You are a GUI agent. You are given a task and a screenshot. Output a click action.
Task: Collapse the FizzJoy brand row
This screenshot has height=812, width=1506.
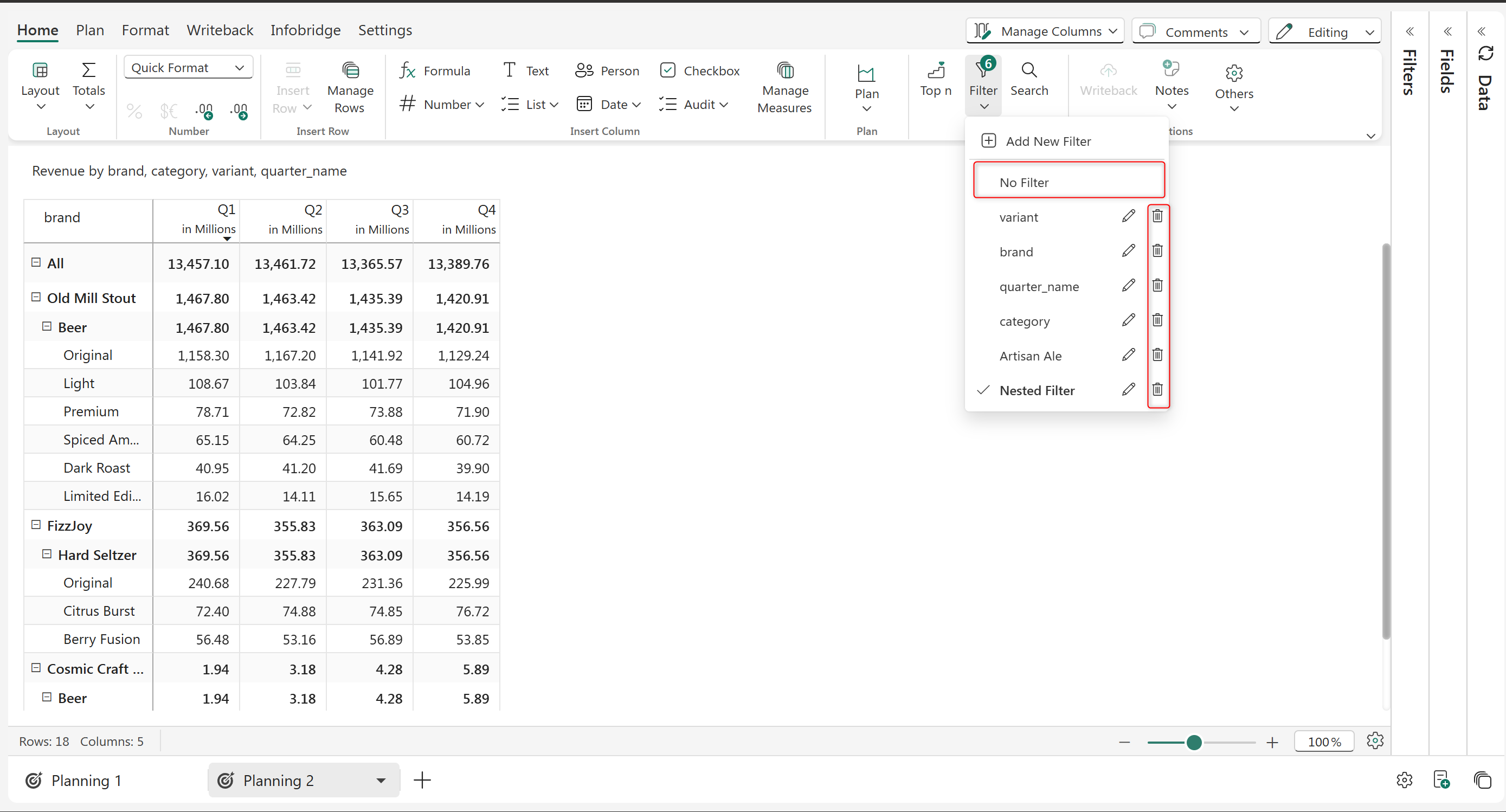(36, 524)
